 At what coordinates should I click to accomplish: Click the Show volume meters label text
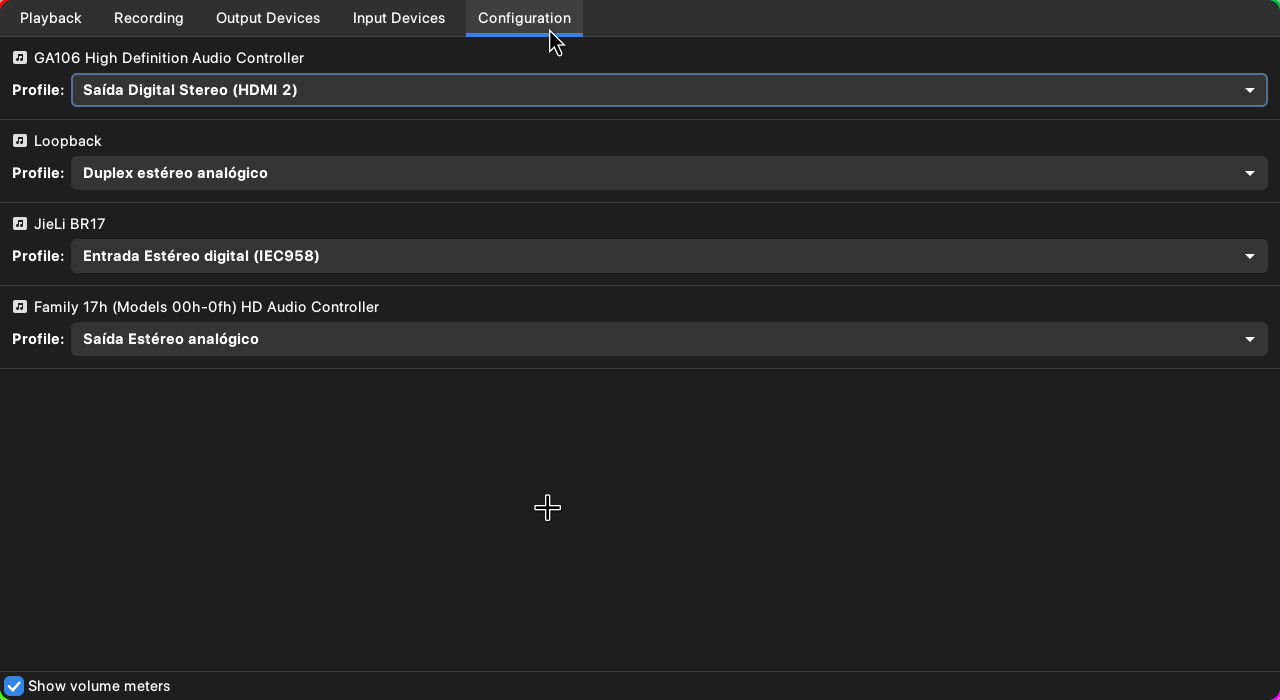coord(99,686)
